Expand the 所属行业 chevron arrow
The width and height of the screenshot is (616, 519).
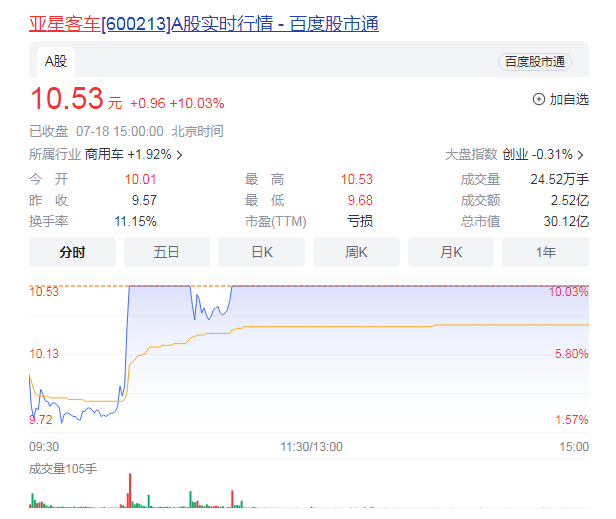pyautogui.click(x=179, y=155)
